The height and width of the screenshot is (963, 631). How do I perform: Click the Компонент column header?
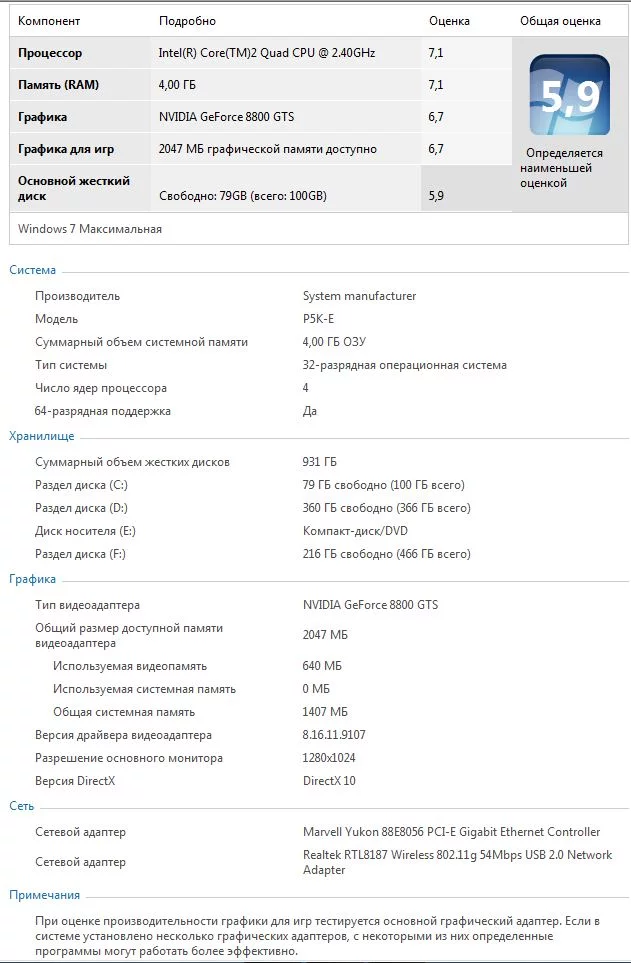[49, 21]
